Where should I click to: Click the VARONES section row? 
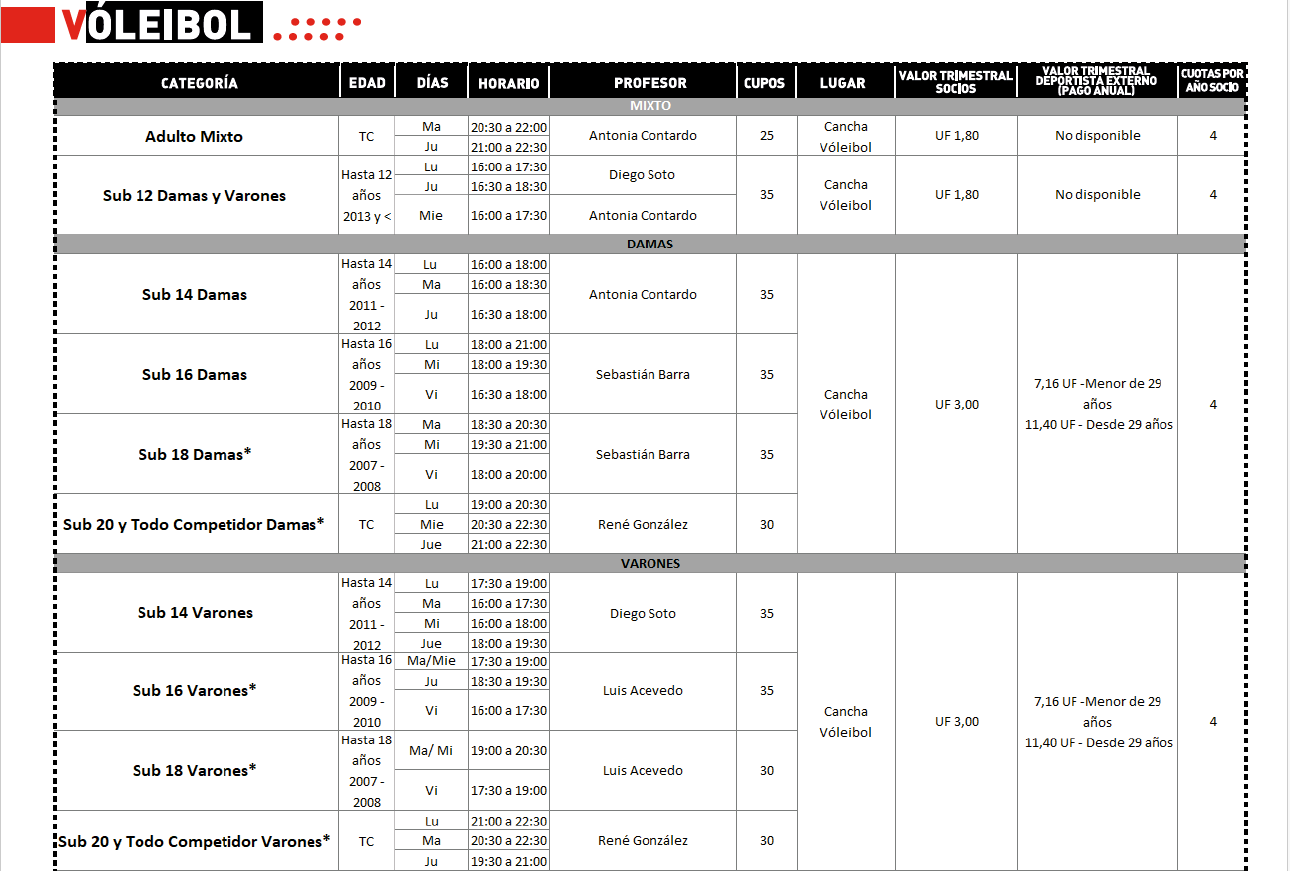click(x=650, y=563)
